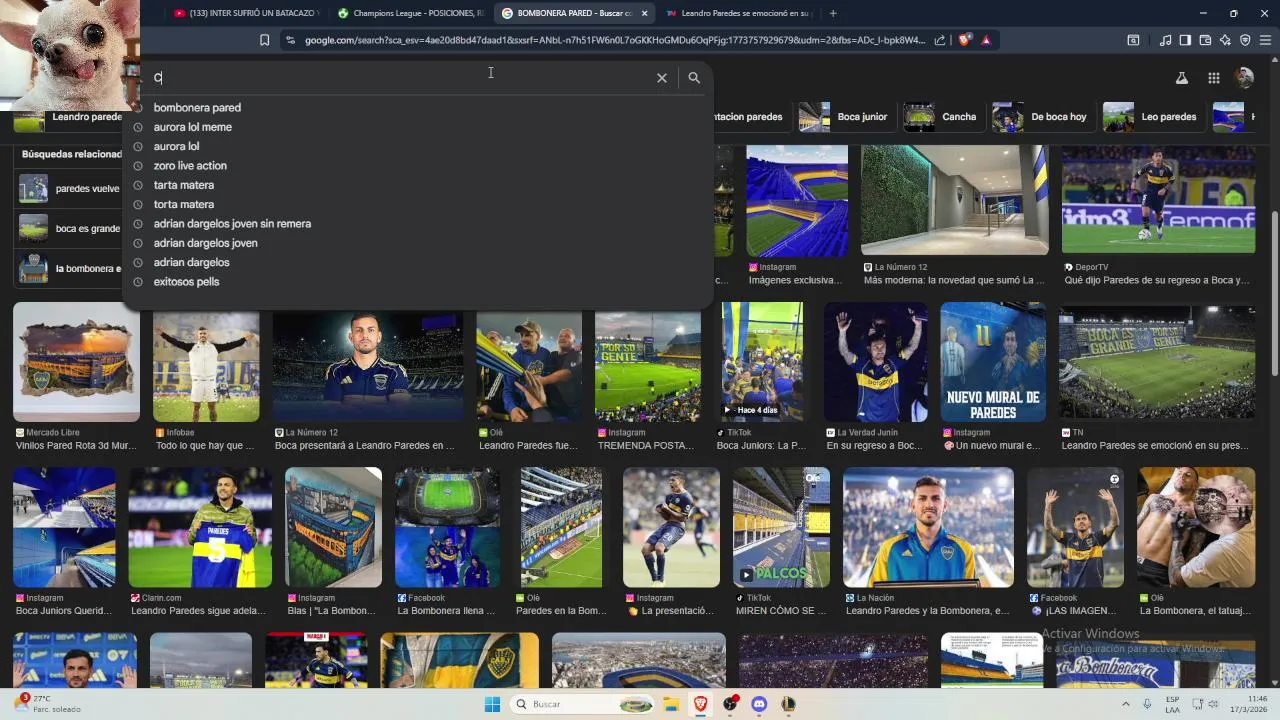Open site settings icon left of URL
The width and height of the screenshot is (1280, 720).
pos(290,40)
